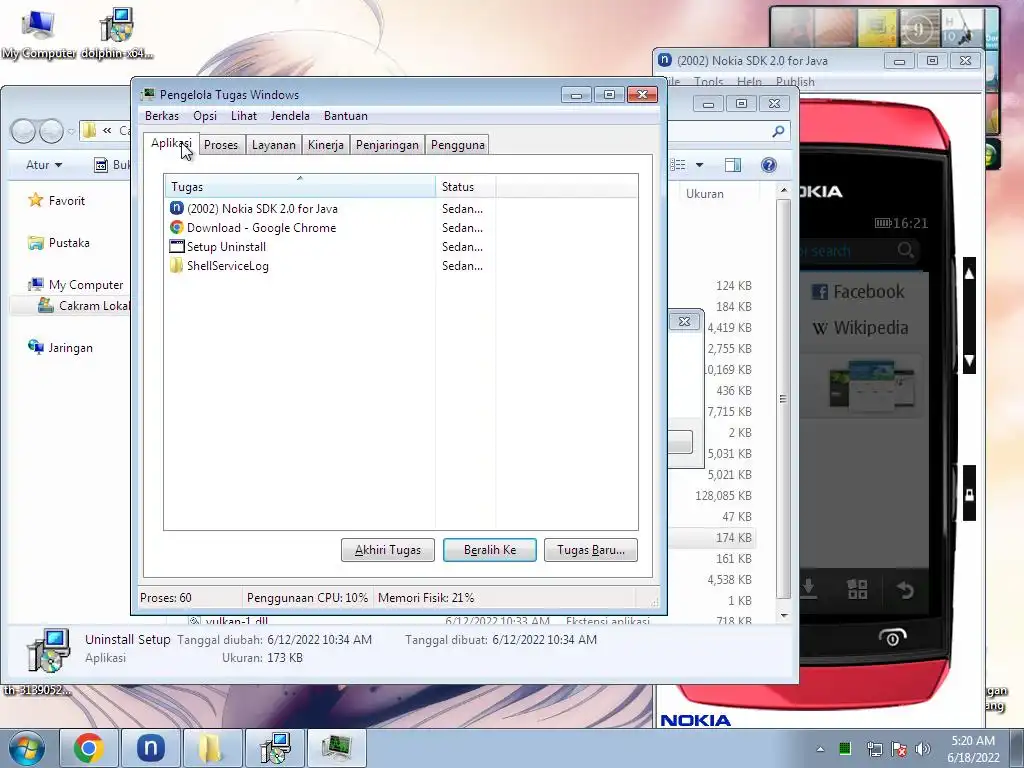Image resolution: width=1024 pixels, height=768 pixels.
Task: Select the dolphin-x64 installer desktop icon
Action: [117, 33]
